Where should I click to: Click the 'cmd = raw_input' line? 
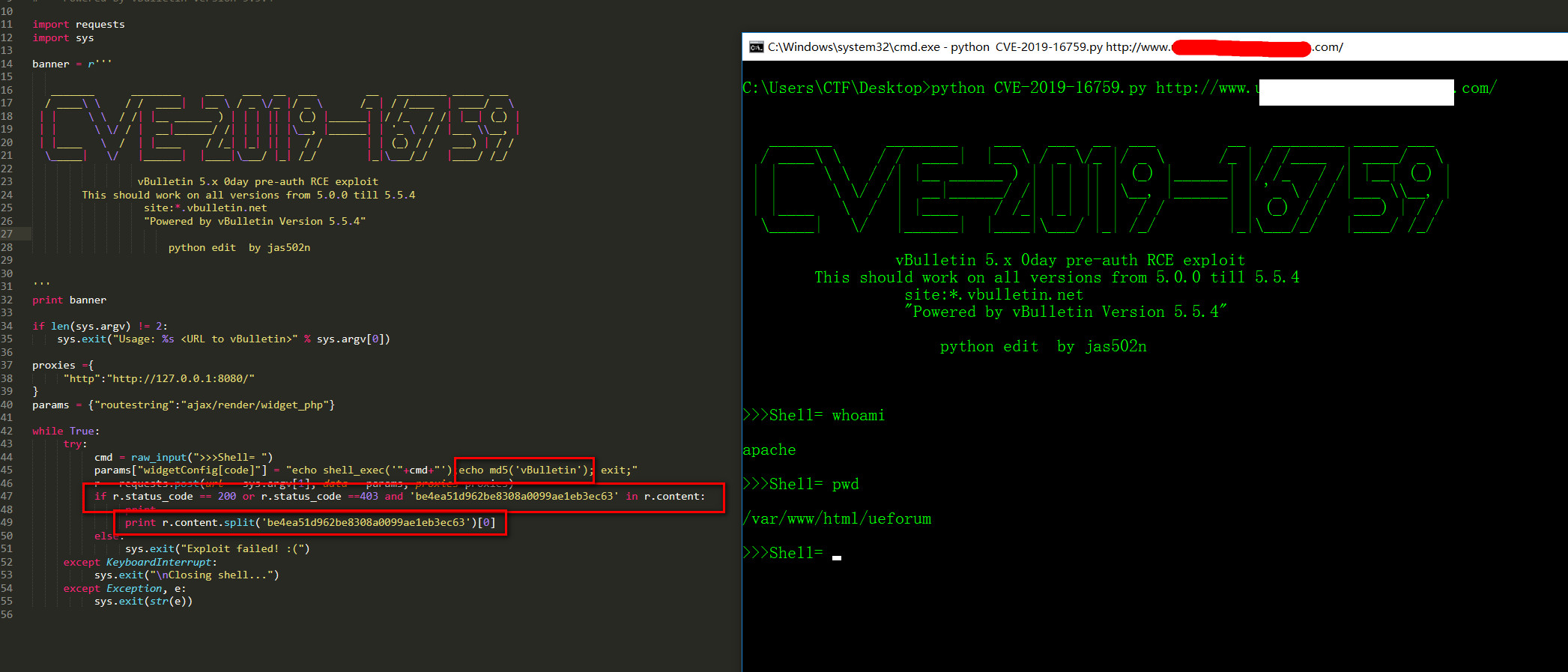184,458
